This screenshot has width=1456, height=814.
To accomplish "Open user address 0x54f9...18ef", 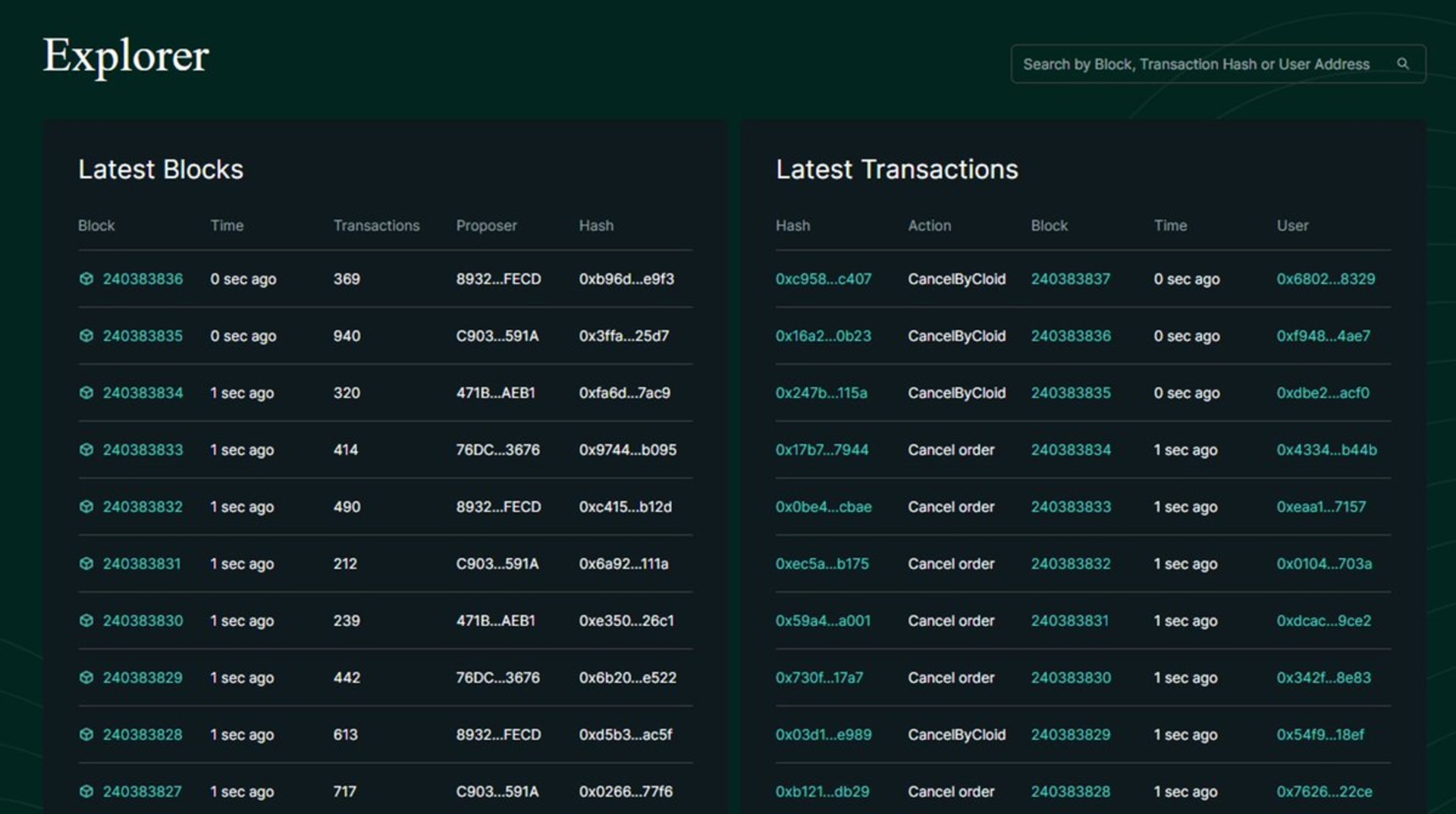I will point(1320,734).
